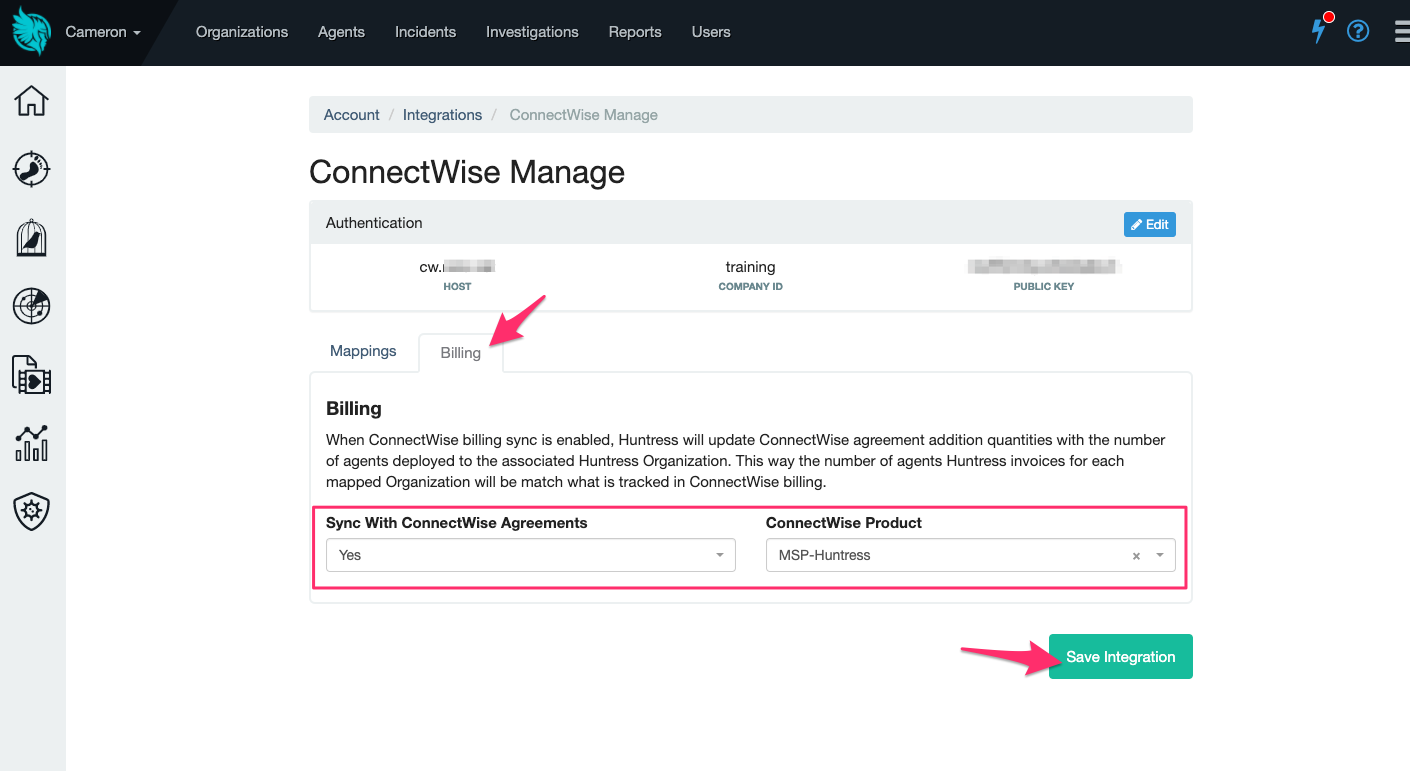Click the Billing section heading
Viewport: 1410px width, 771px height.
click(354, 409)
